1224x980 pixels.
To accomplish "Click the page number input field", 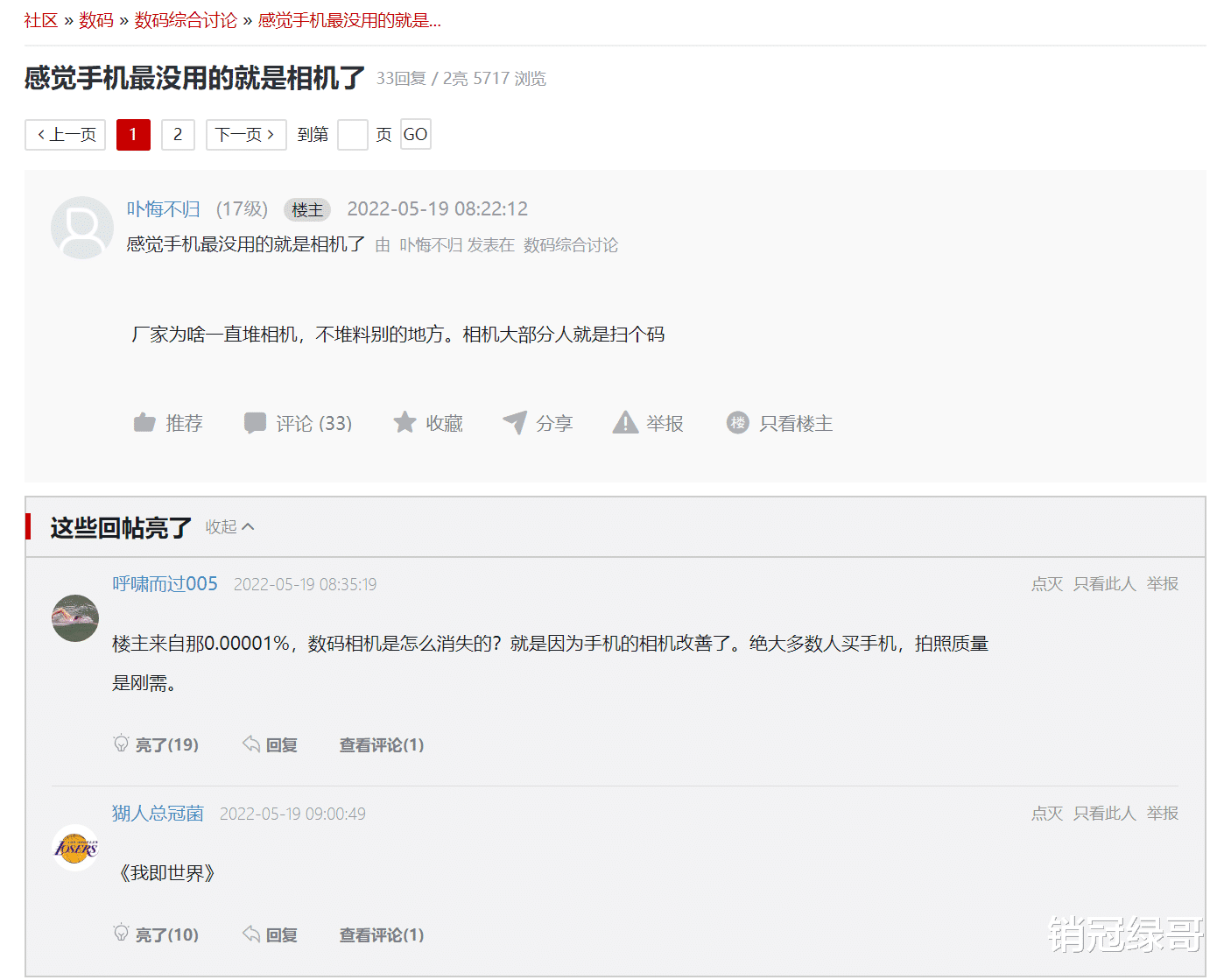I will (353, 134).
